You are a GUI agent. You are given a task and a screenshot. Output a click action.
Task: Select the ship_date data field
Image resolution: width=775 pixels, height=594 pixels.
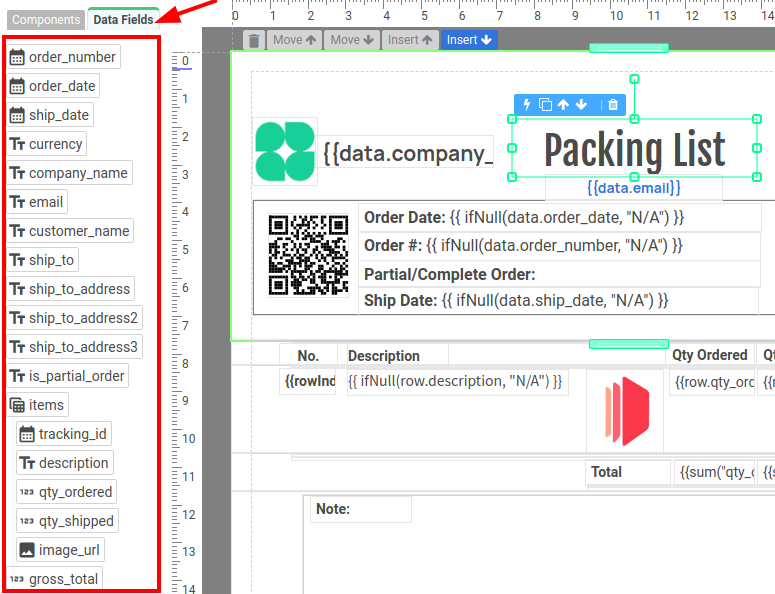50,115
